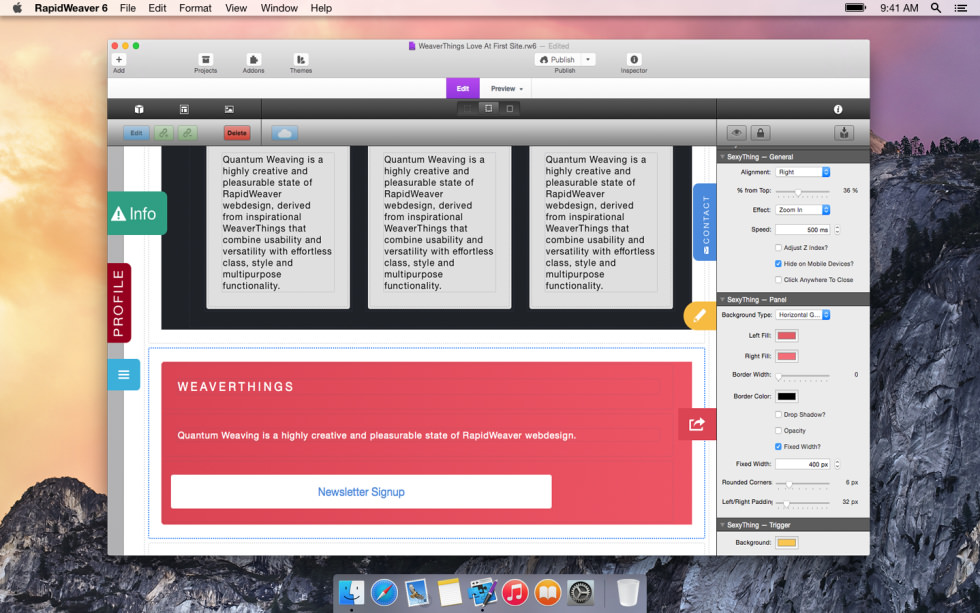This screenshot has width=980, height=613.
Task: Choose the dashed outline view mode icon
Action: [467, 109]
